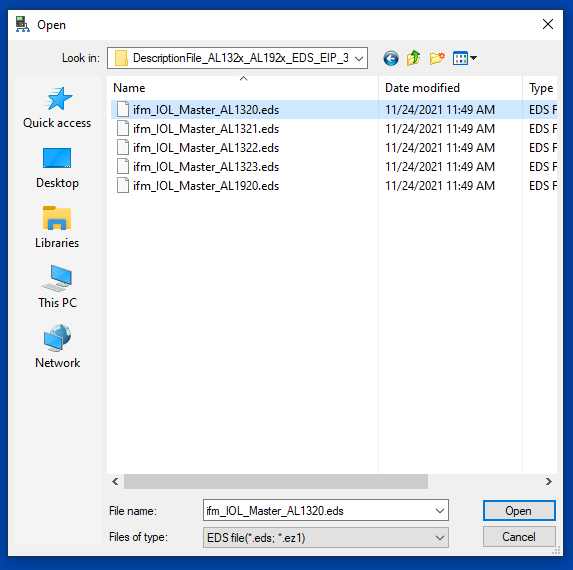Screen dimensions: 573x570
Task: Open Network location
Action: click(x=57, y=347)
